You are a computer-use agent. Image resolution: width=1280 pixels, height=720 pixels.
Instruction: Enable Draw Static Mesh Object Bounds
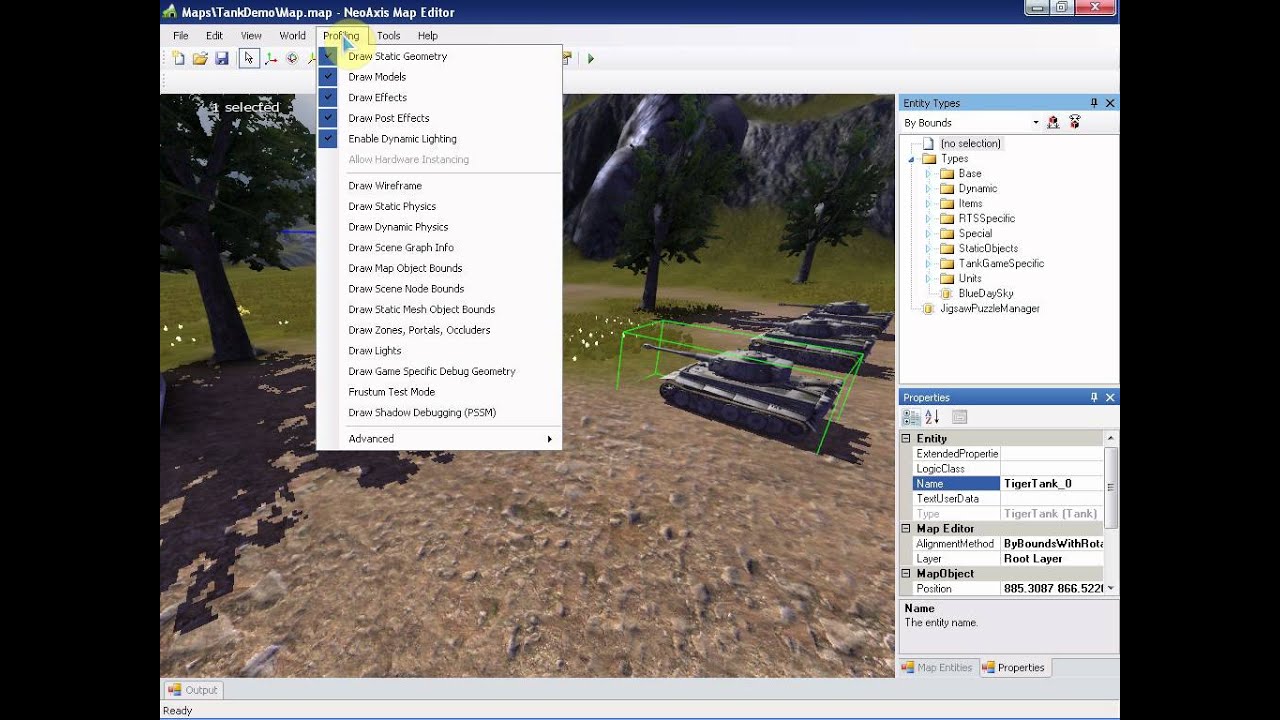click(439, 309)
